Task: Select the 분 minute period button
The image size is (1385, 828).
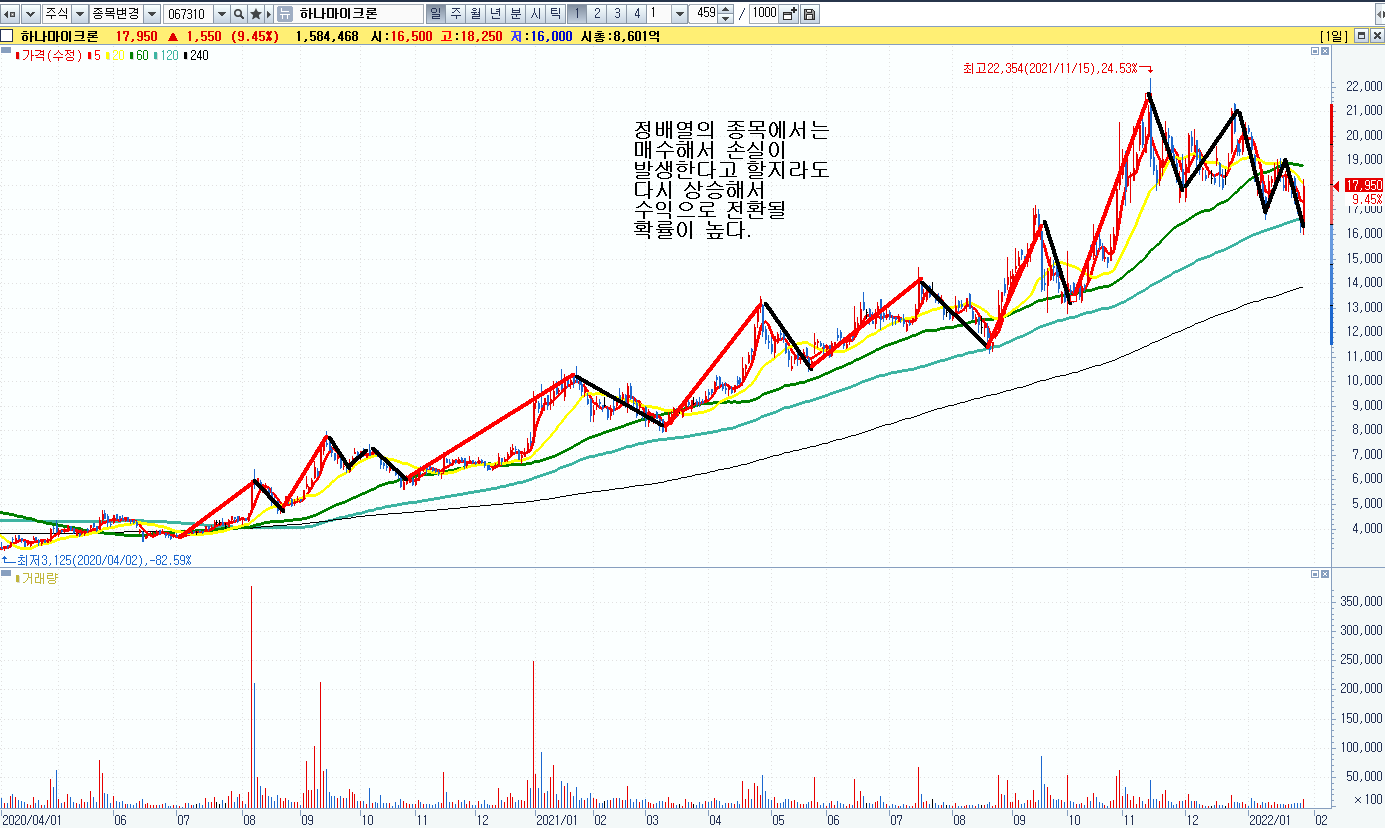Action: tap(515, 14)
